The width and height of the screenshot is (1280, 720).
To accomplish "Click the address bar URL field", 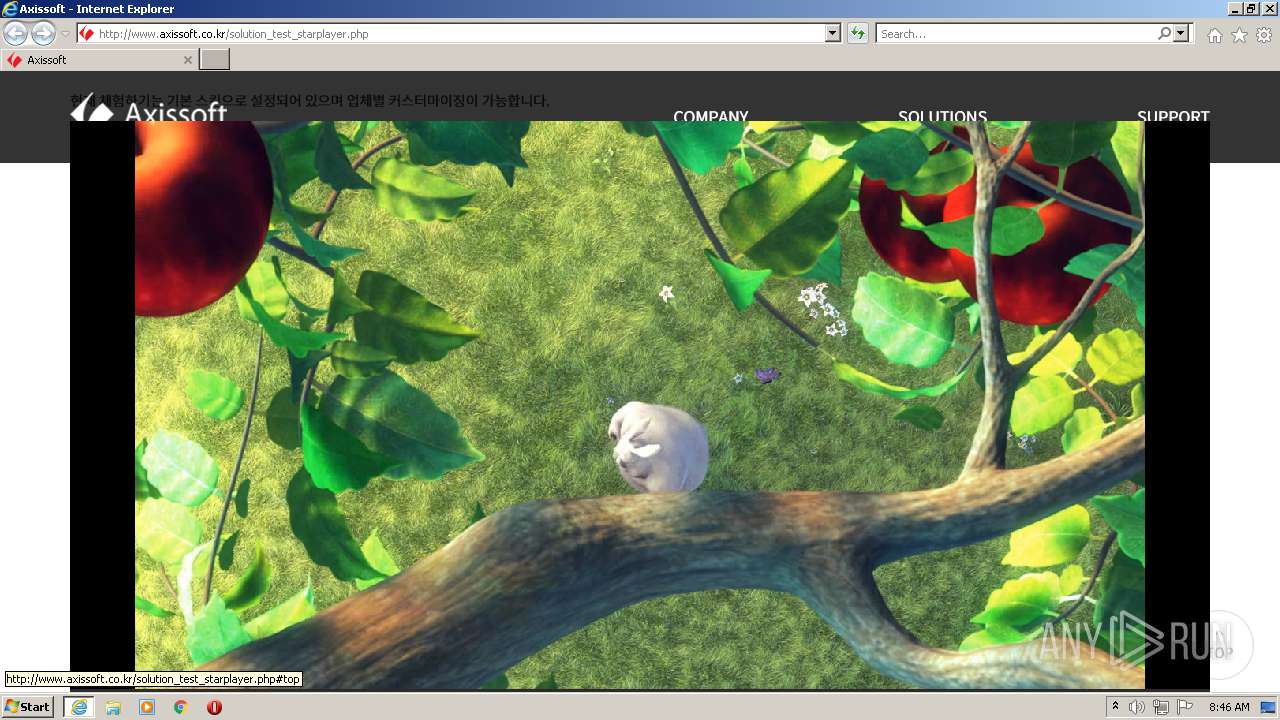I will pyautogui.click(x=460, y=34).
